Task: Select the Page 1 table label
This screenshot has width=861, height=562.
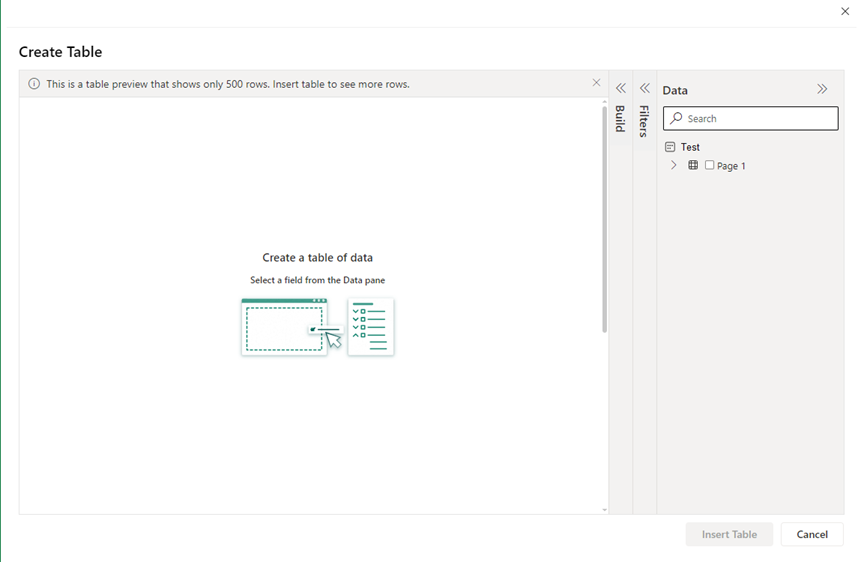Action: (731, 166)
